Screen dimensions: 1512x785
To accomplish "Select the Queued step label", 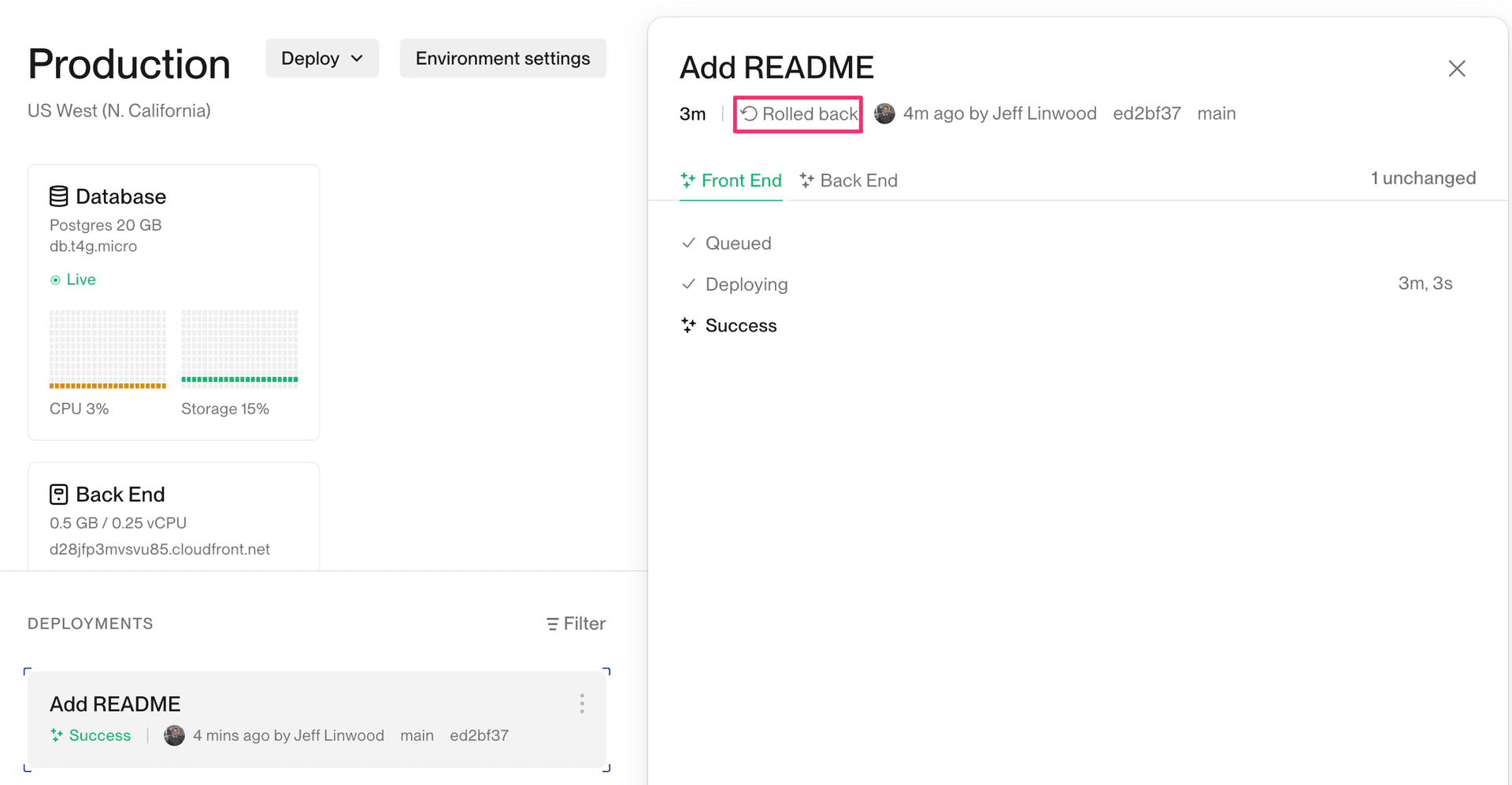I will 739,243.
